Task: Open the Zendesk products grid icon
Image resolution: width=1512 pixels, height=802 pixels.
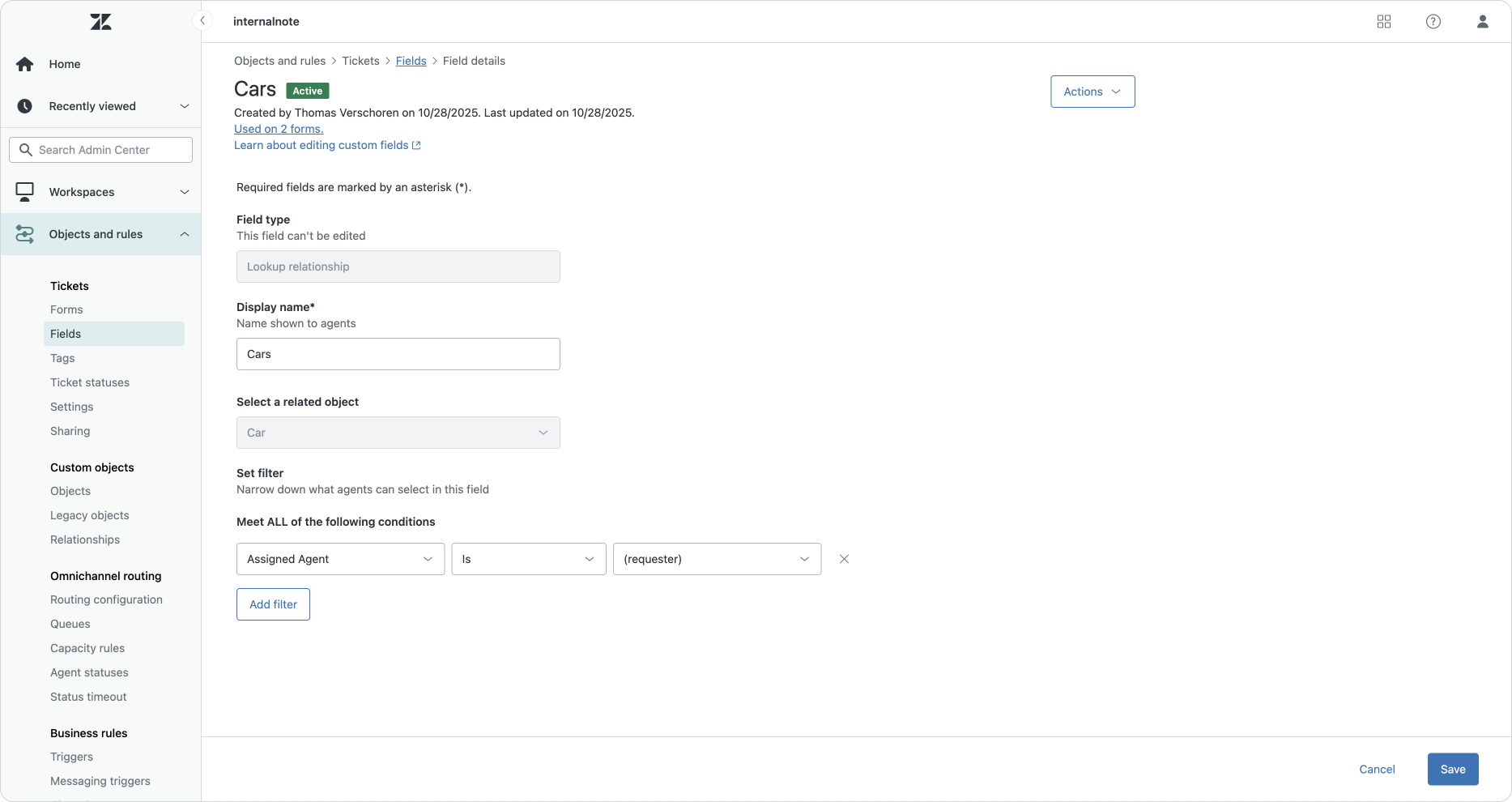Action: point(1383,22)
